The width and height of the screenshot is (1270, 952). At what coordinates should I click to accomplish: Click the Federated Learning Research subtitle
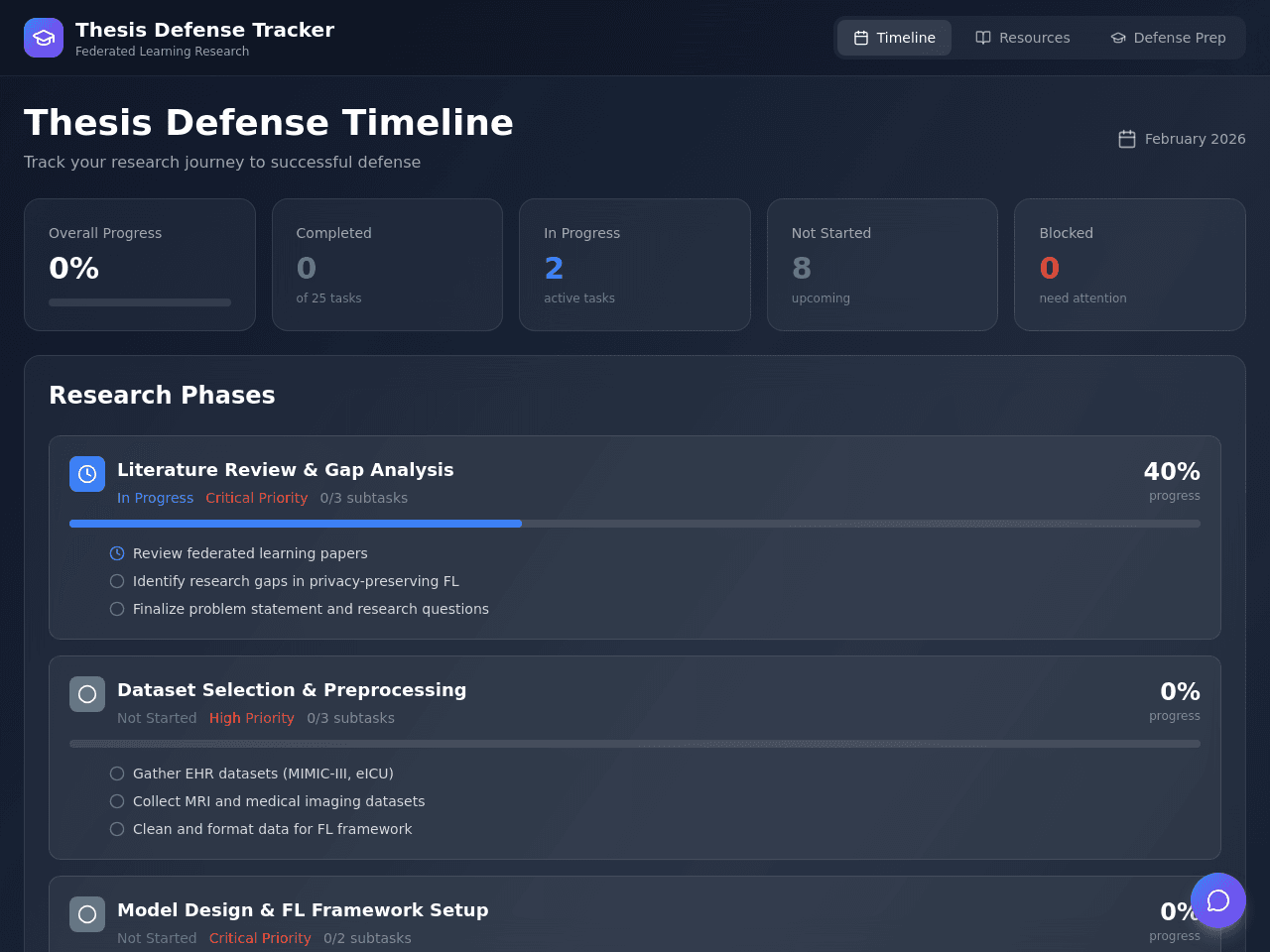pyautogui.click(x=163, y=52)
